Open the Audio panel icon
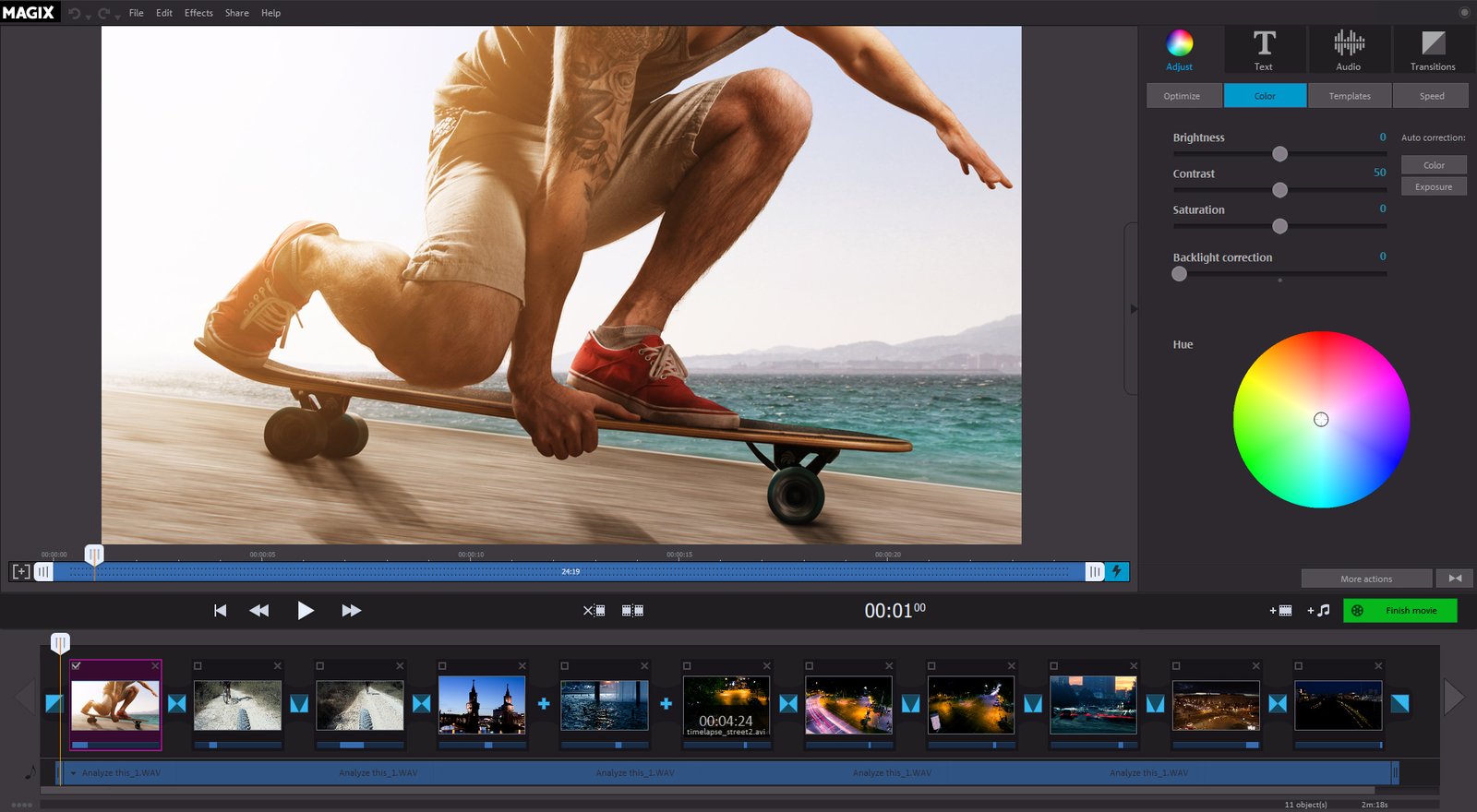The image size is (1477, 812). [1348, 50]
